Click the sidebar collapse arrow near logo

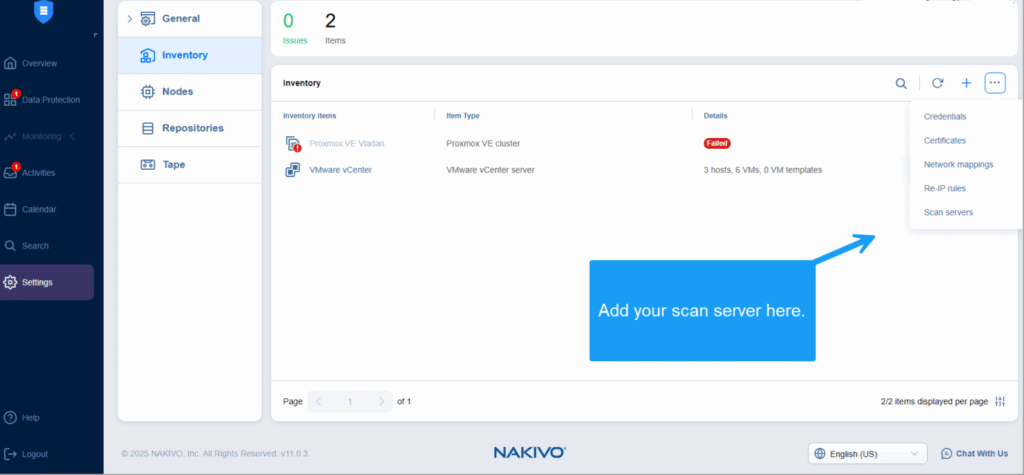pos(95,35)
